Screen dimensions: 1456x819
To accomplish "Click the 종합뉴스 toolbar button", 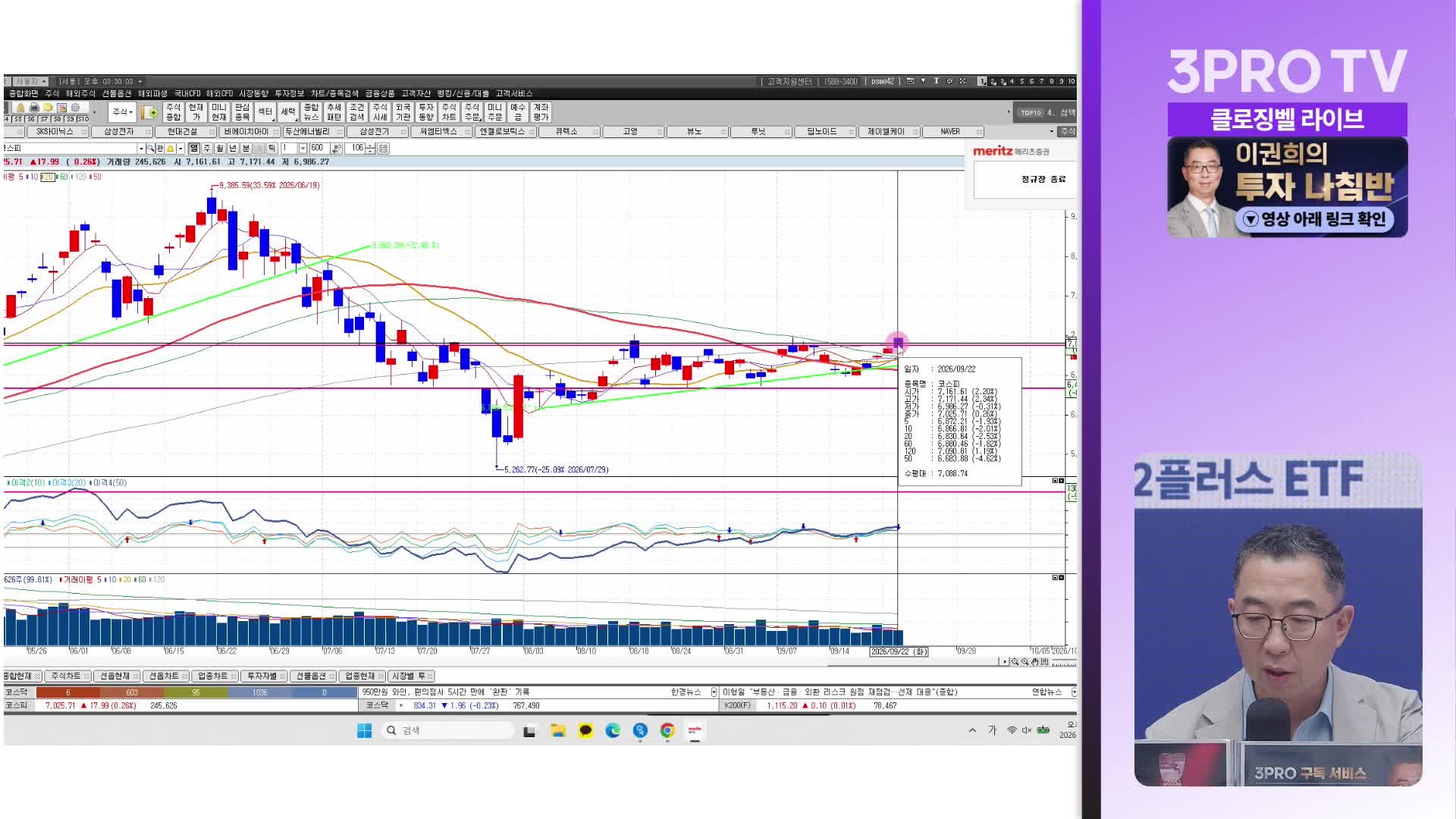I will [311, 112].
